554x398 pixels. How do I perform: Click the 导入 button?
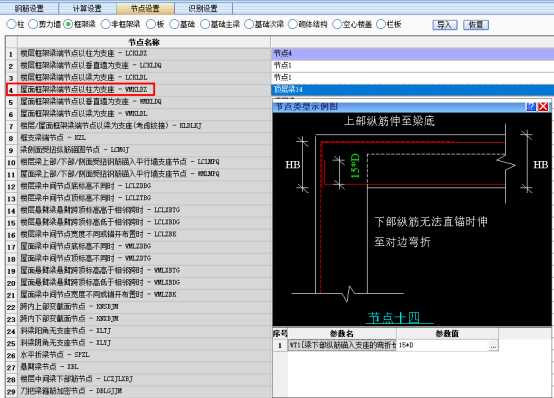[x=445, y=25]
